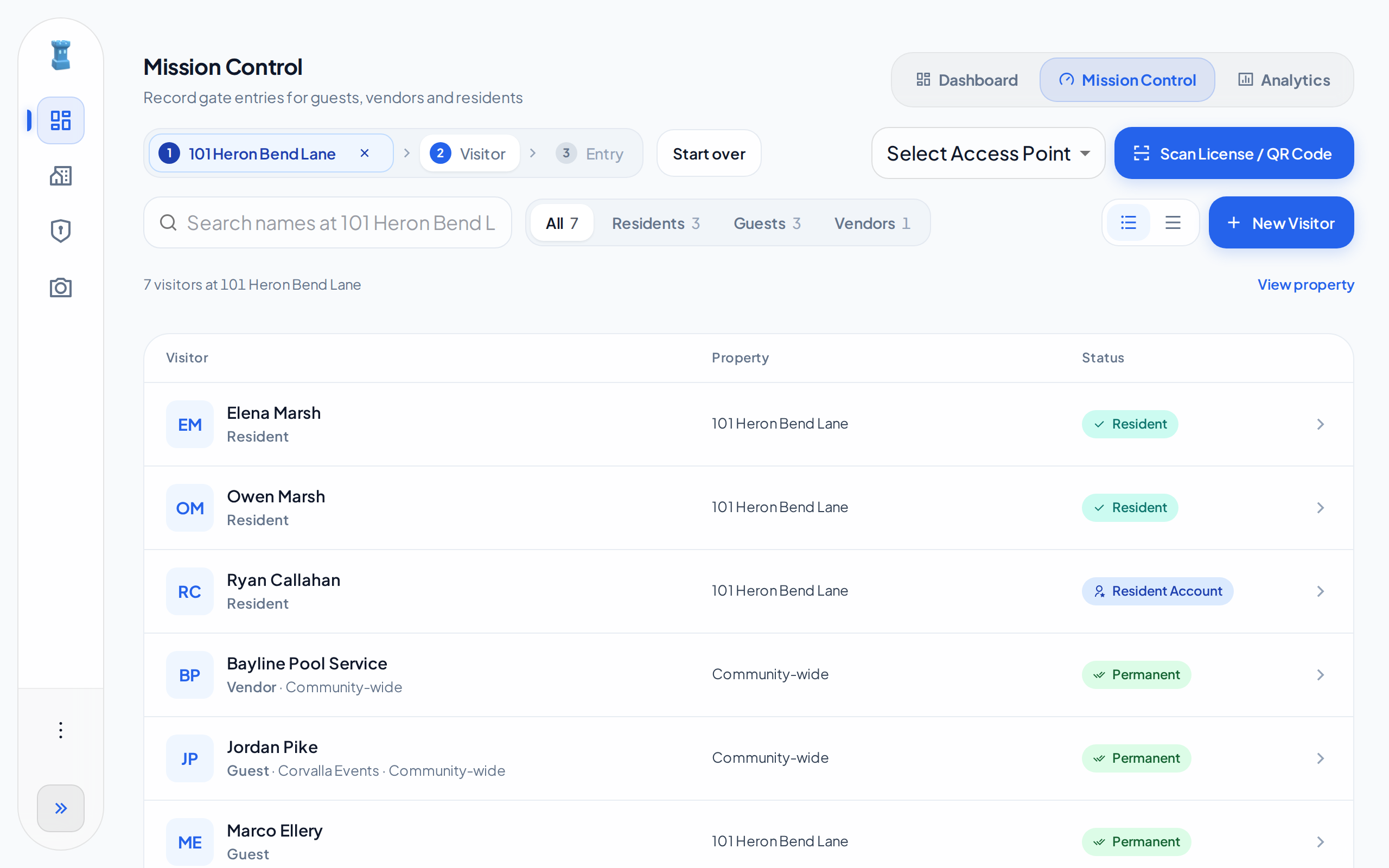Screen dimensions: 1389x868
Task: Focus the search names input field
Action: [x=328, y=223]
